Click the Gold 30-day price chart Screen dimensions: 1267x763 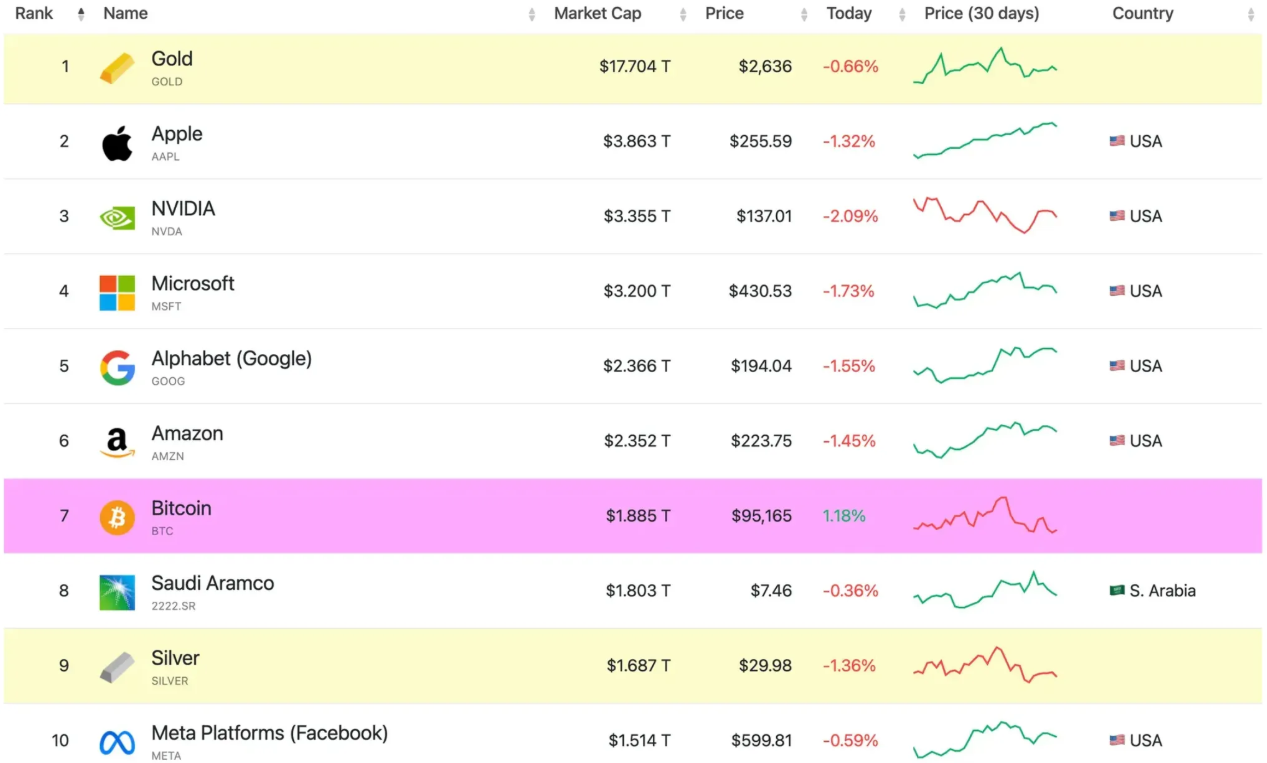pyautogui.click(x=985, y=66)
